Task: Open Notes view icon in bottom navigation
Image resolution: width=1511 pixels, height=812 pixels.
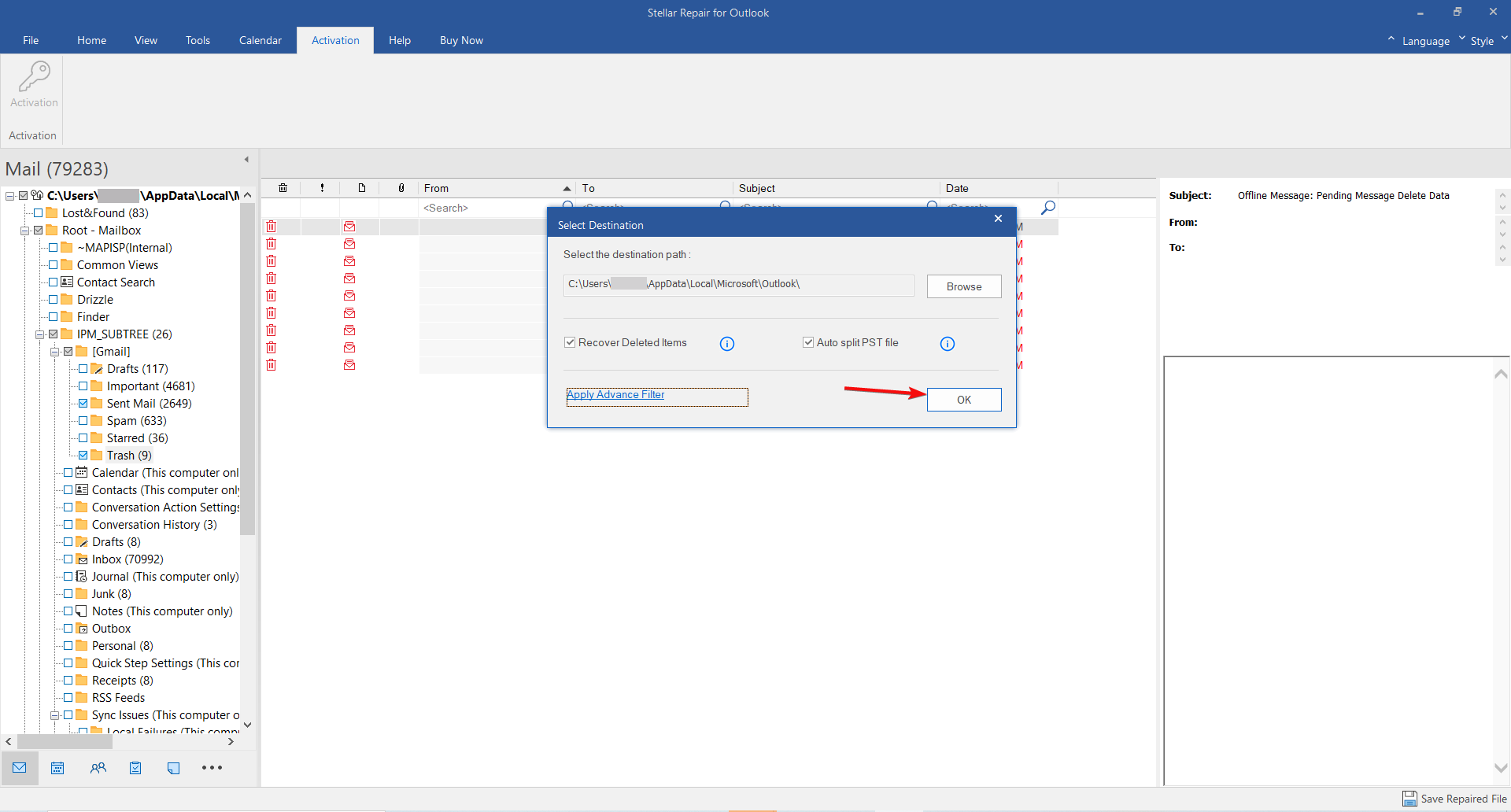Action: point(173,768)
